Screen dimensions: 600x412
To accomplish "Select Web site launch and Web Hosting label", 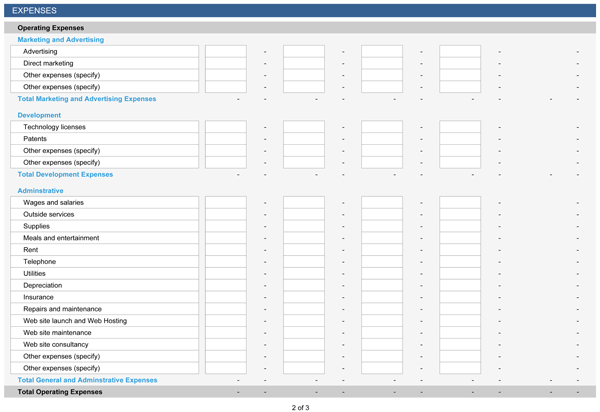I will tap(75, 321).
